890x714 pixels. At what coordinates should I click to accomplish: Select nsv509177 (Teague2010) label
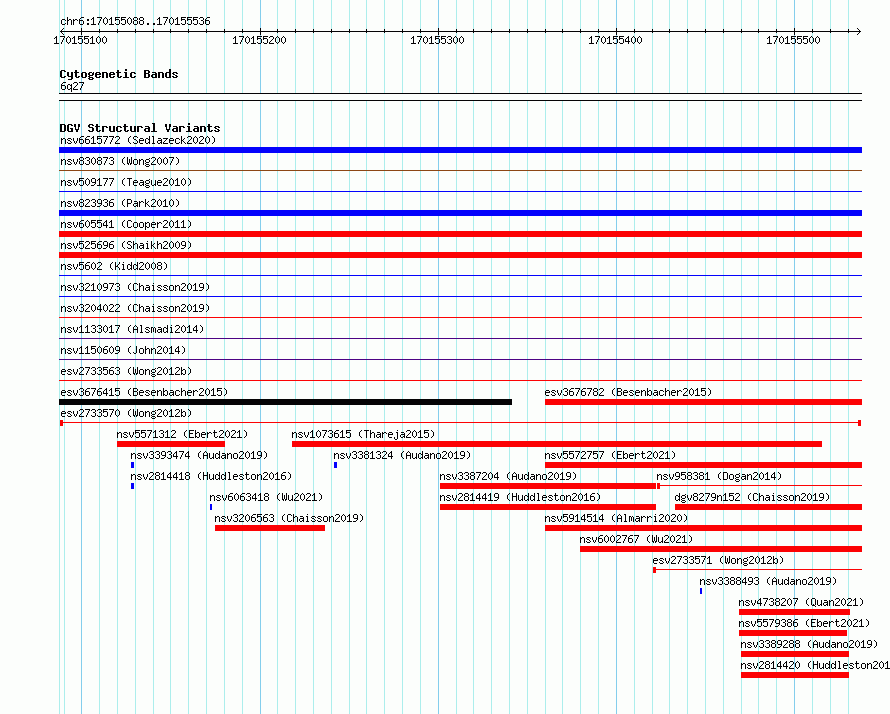pyautogui.click(x=126, y=182)
